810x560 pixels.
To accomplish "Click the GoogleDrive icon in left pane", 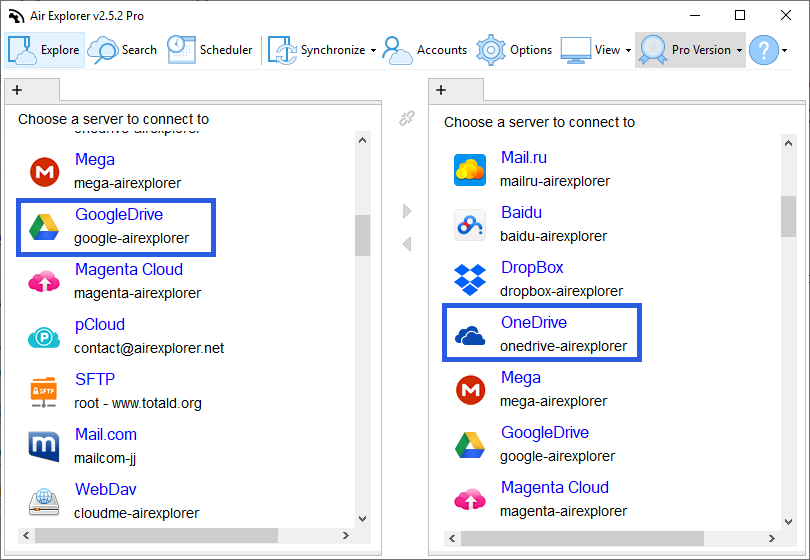I will tap(44, 227).
